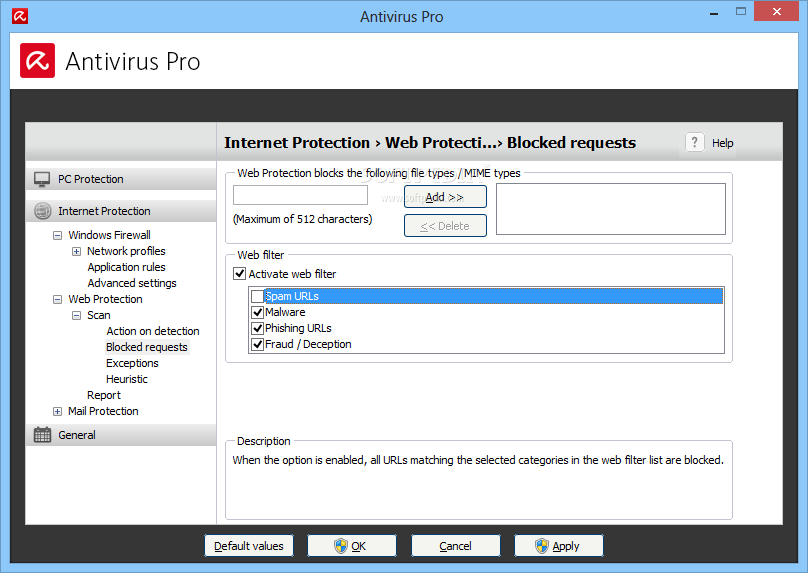Collapse the Windows Firewall tree node
Screen dimensions: 808x573
point(57,235)
